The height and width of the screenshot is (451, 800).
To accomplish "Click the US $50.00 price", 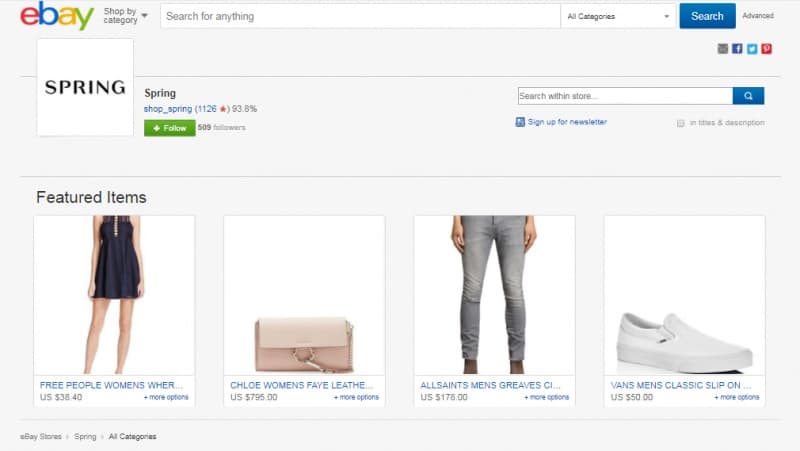I will (x=632, y=397).
